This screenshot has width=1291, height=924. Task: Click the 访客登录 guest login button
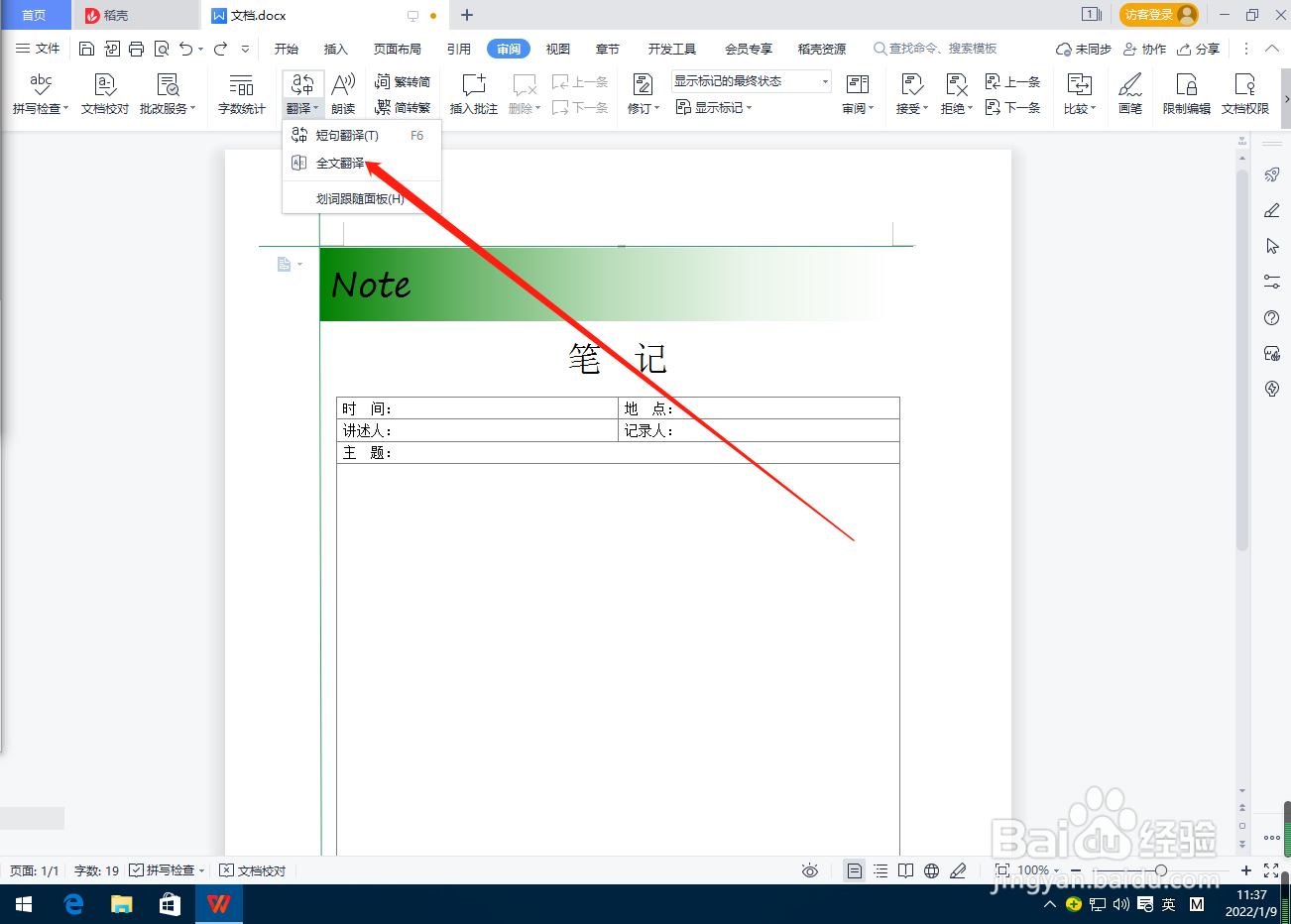[1159, 15]
